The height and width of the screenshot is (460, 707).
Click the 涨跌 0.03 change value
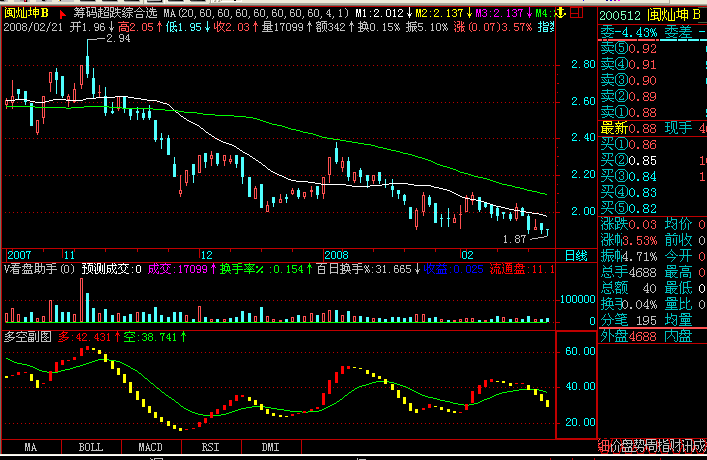tap(629, 224)
